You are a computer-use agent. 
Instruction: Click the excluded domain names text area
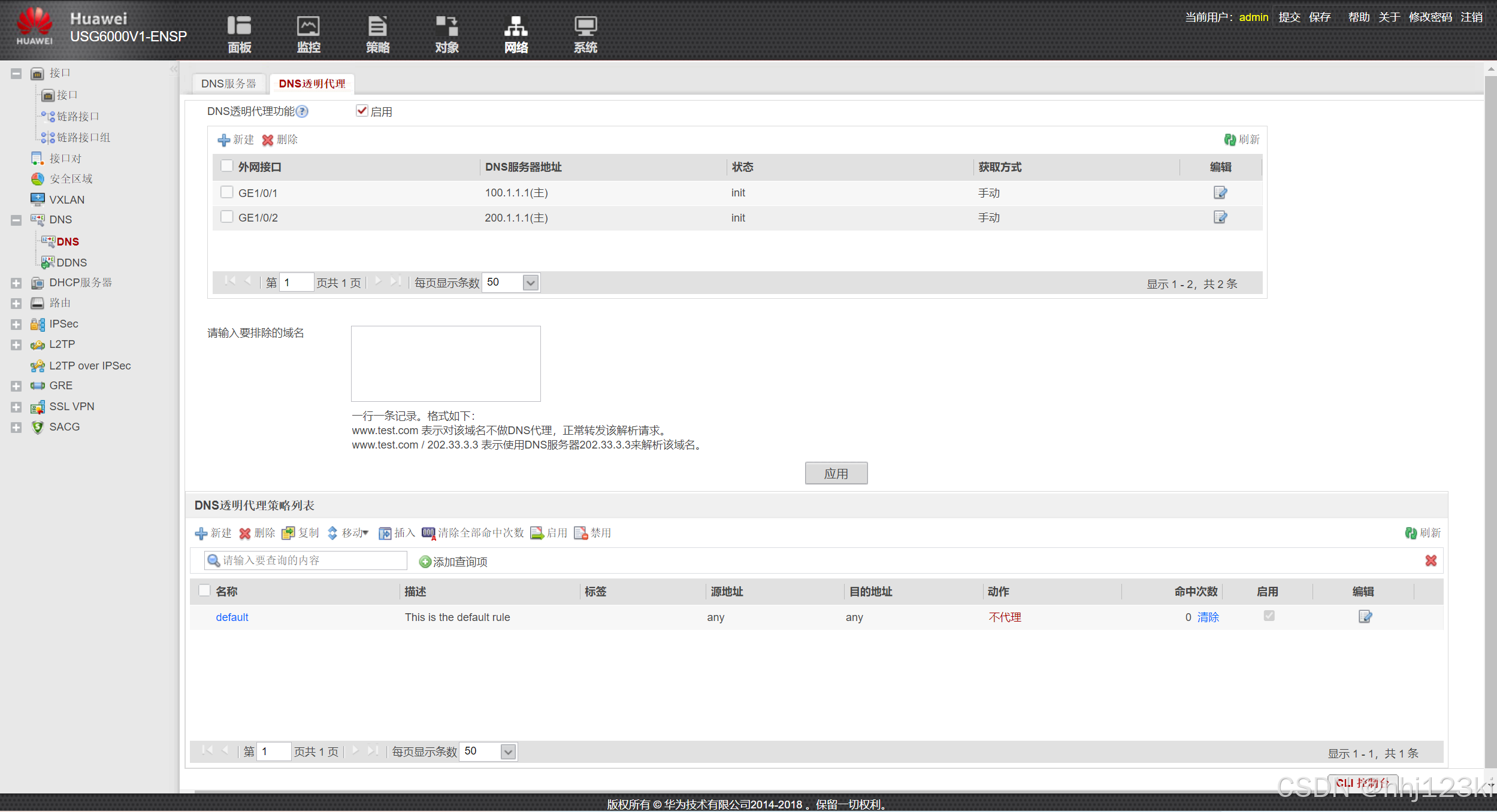(446, 363)
